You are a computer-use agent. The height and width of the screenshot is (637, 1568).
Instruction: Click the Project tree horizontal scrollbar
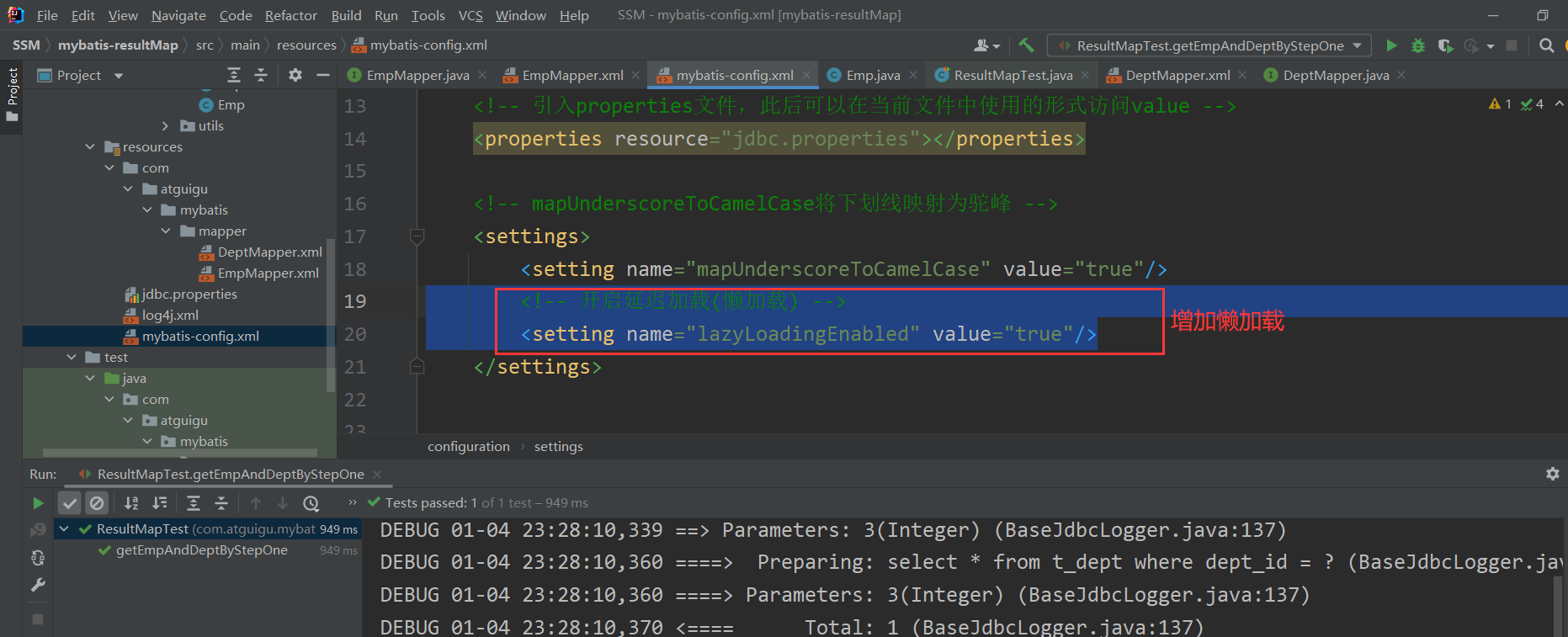(180, 453)
